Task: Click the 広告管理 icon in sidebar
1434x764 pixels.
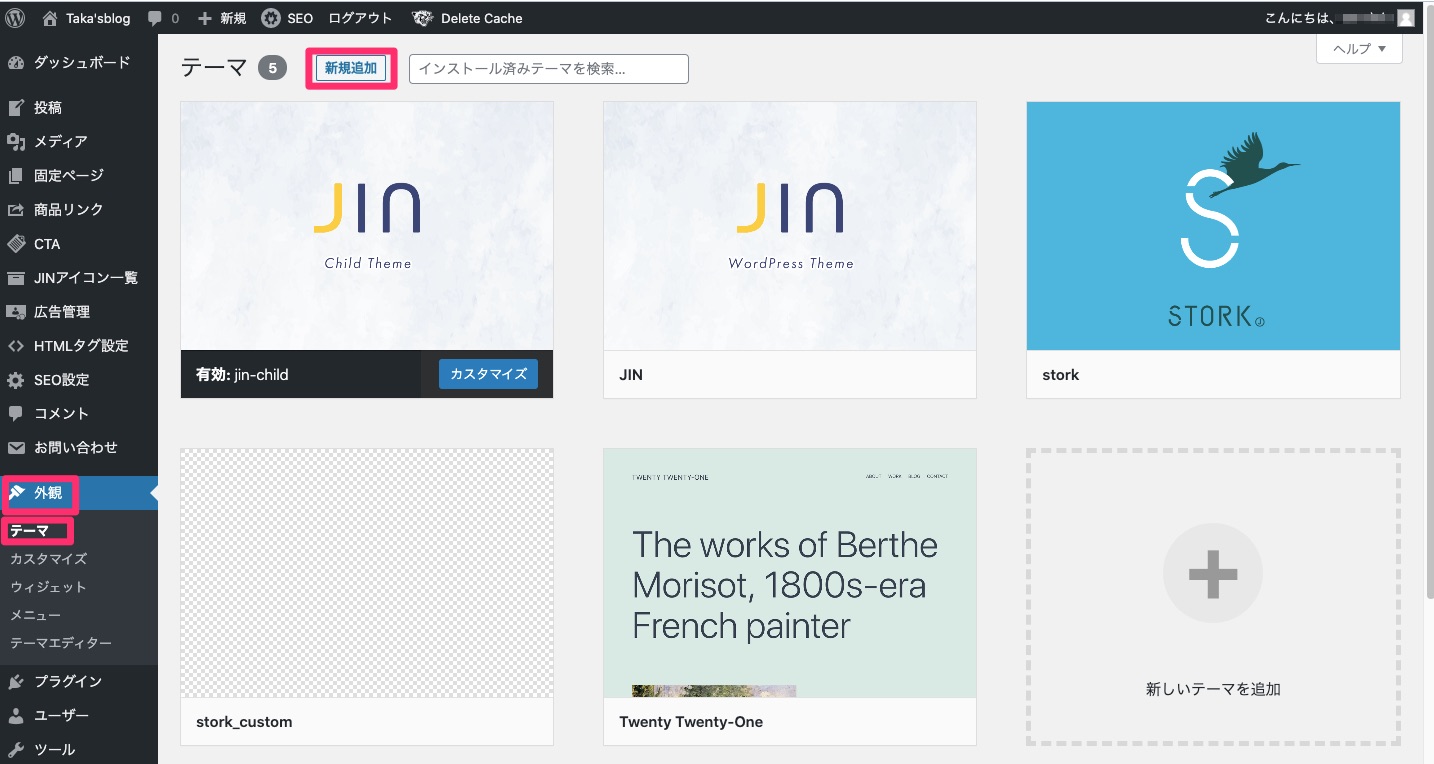Action: pos(15,311)
